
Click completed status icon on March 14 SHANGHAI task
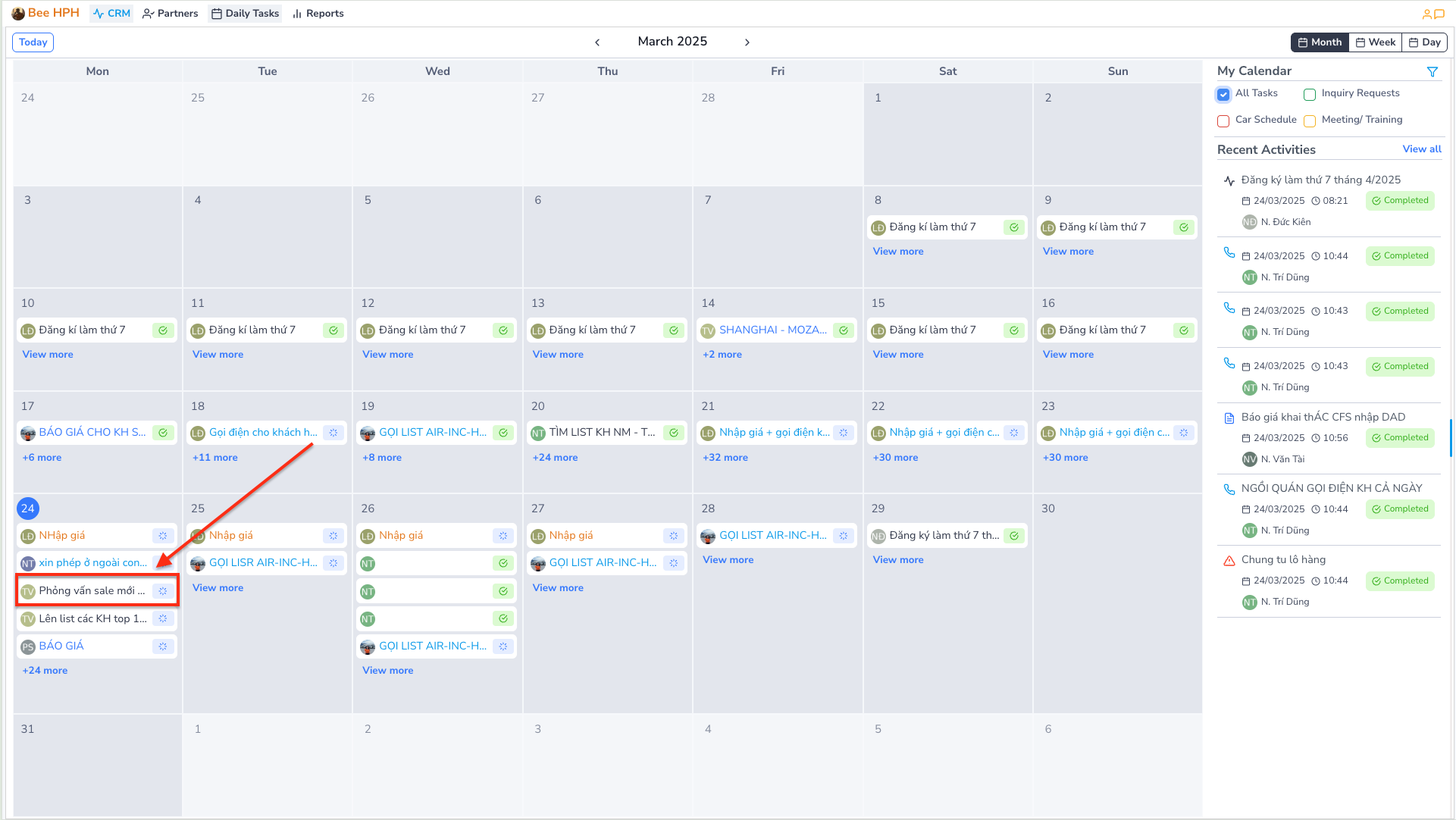click(844, 330)
